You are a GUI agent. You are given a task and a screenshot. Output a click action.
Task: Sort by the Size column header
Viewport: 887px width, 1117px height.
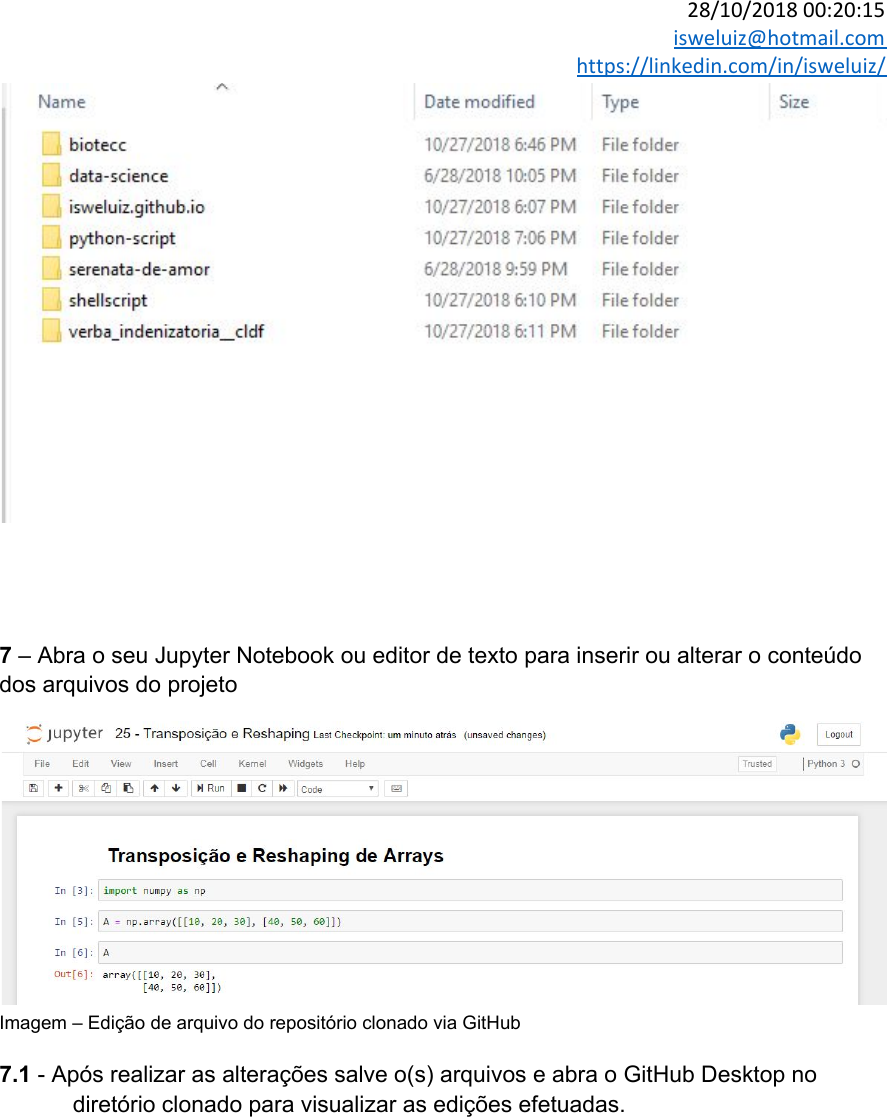pyautogui.click(x=794, y=102)
